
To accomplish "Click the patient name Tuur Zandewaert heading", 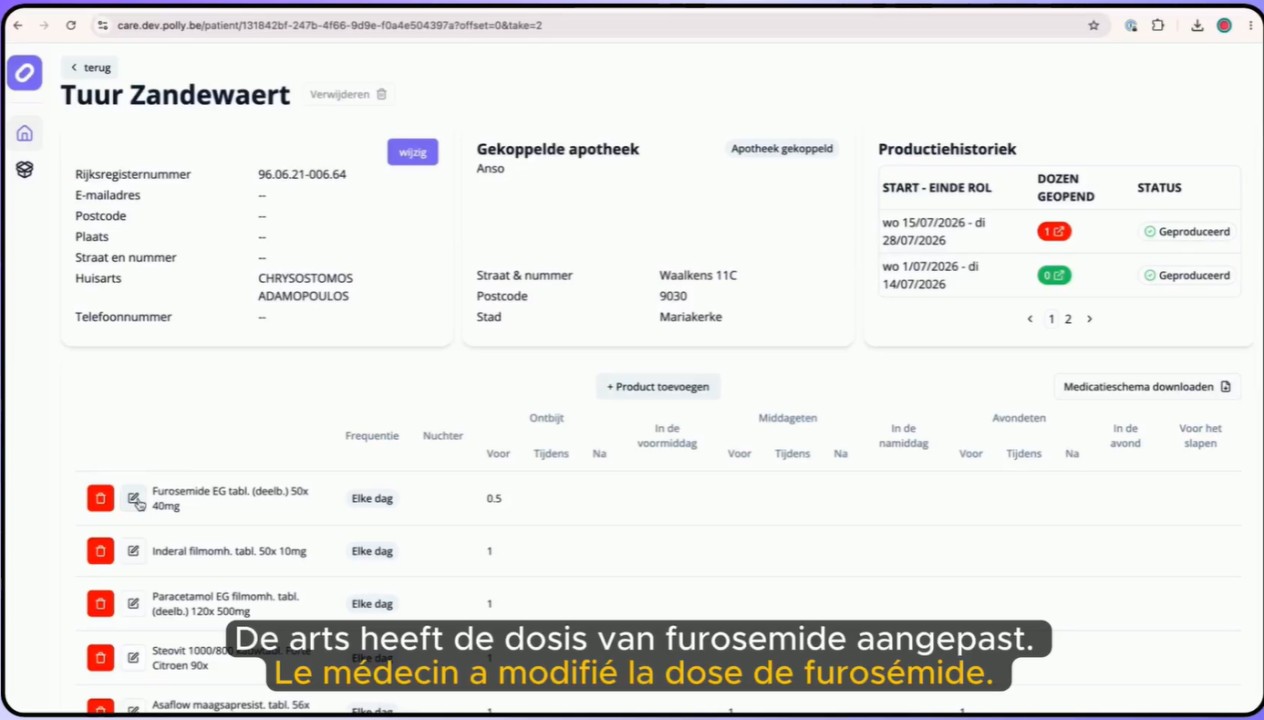I will point(175,95).
